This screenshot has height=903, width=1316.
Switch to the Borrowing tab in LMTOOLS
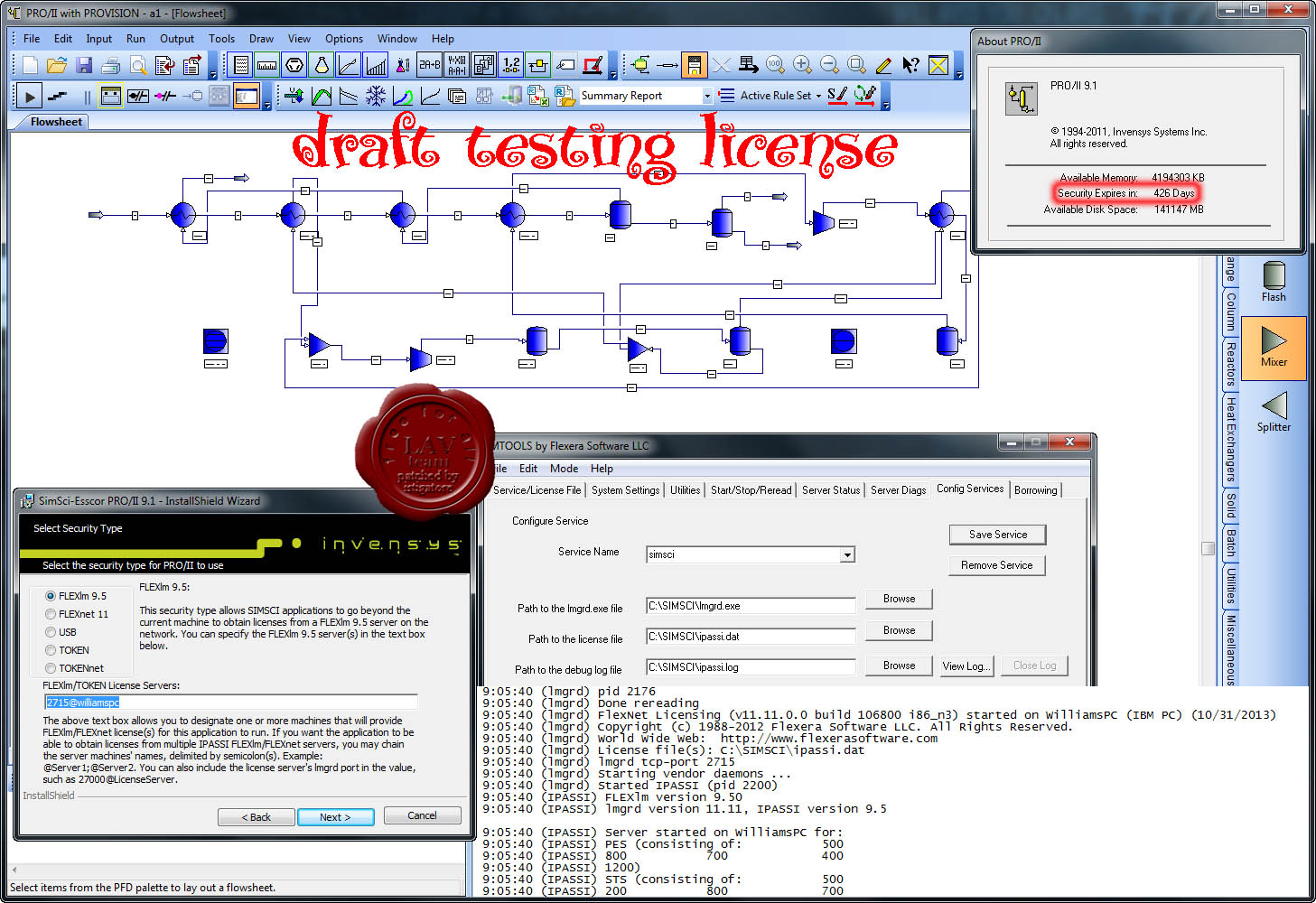click(x=1036, y=490)
